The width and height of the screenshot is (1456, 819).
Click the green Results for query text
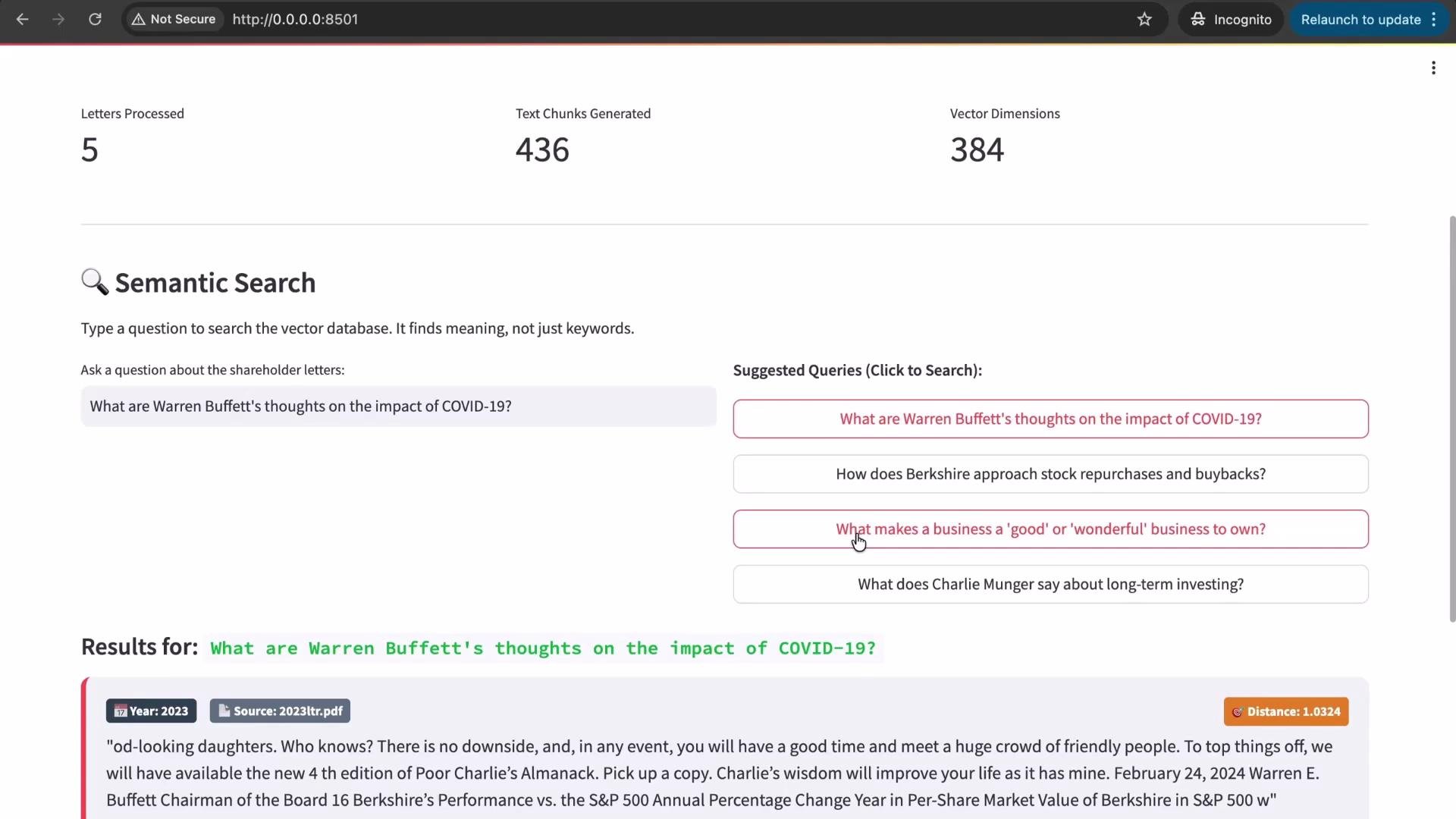pyautogui.click(x=543, y=648)
